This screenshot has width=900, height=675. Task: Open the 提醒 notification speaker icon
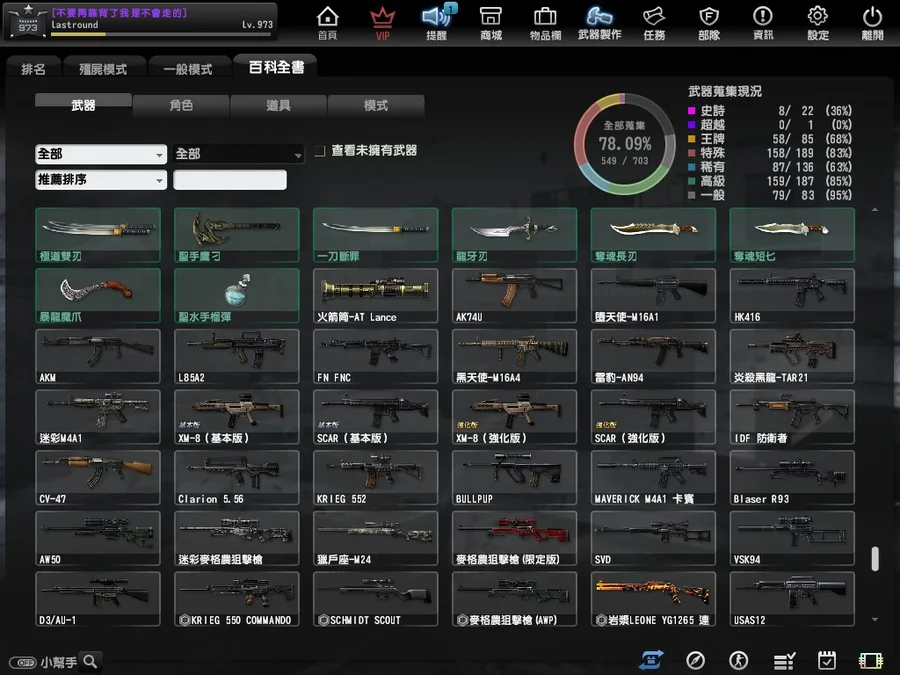point(437,23)
